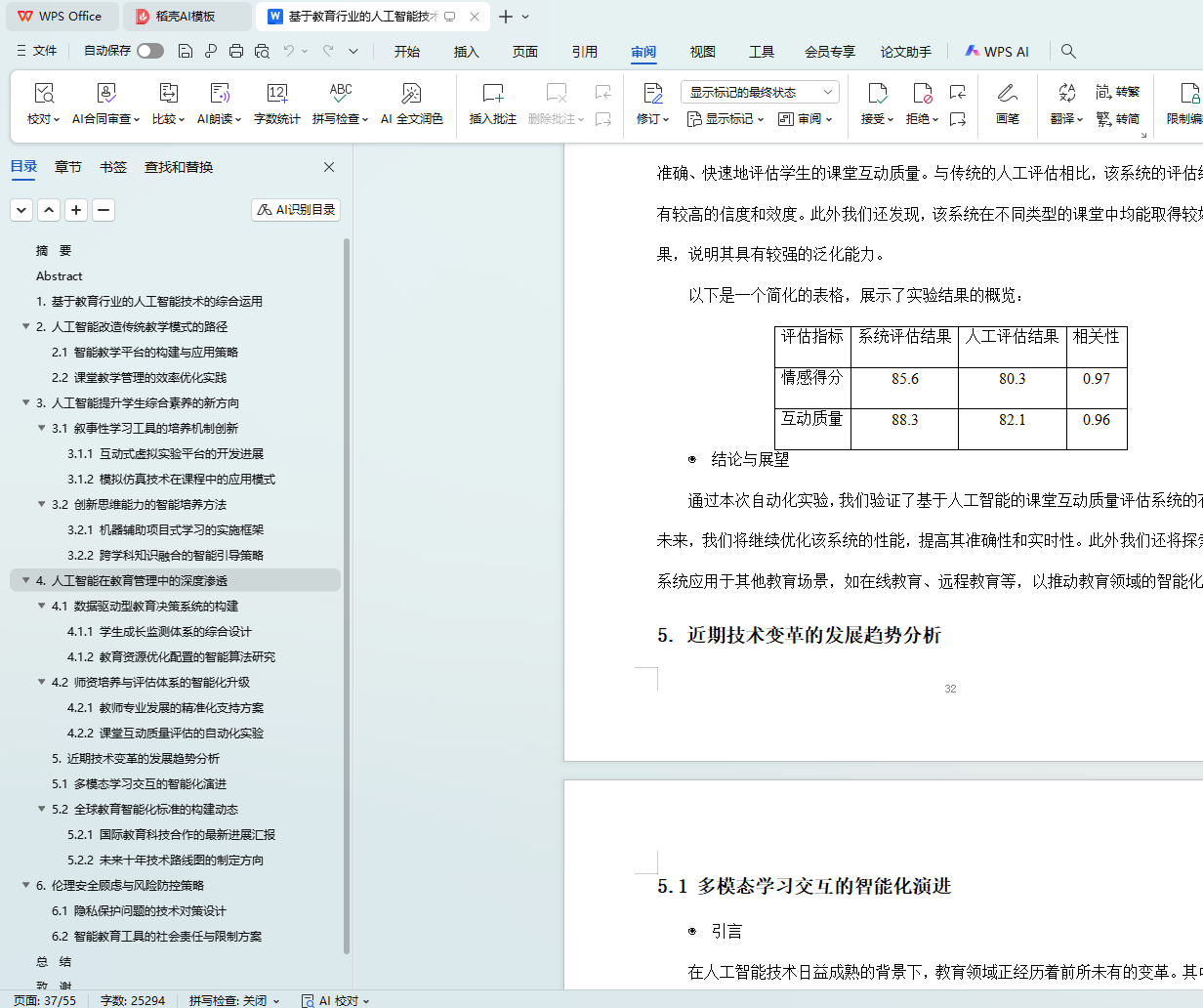The height and width of the screenshot is (1008, 1203).
Task: Click the AI识别目录 button
Action: coord(296,209)
